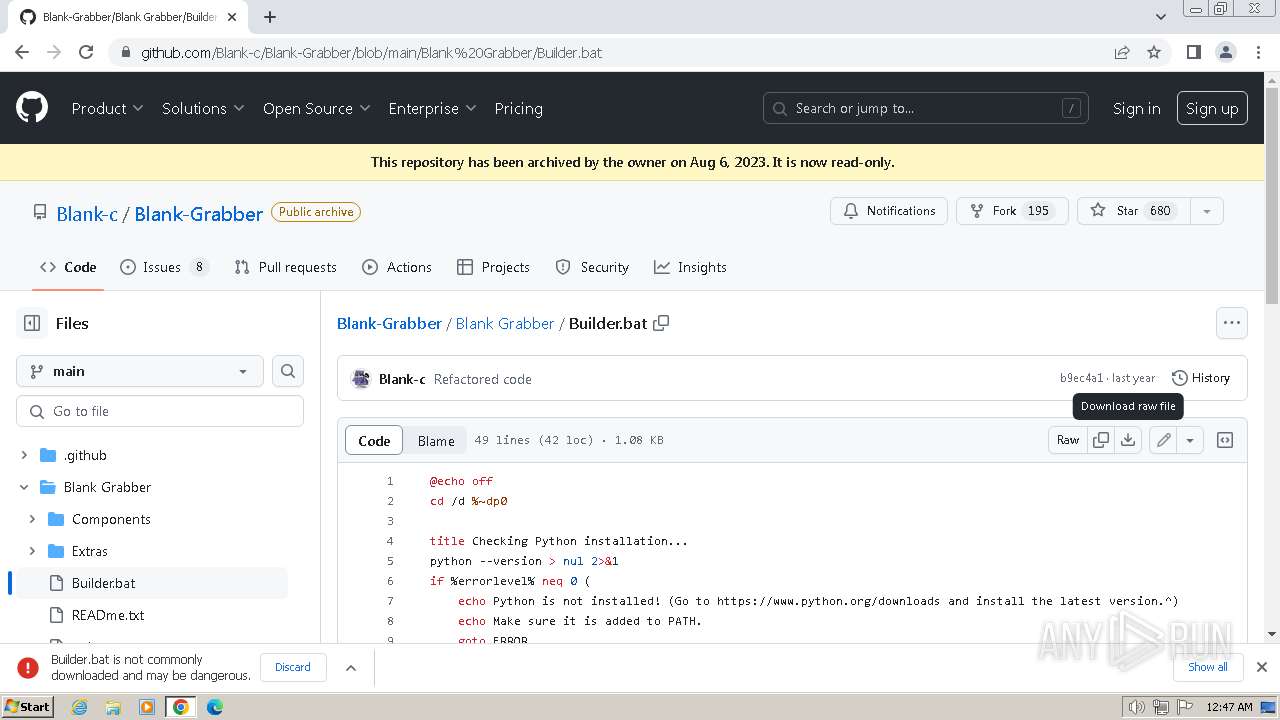Switch to the Code view

tap(374, 440)
